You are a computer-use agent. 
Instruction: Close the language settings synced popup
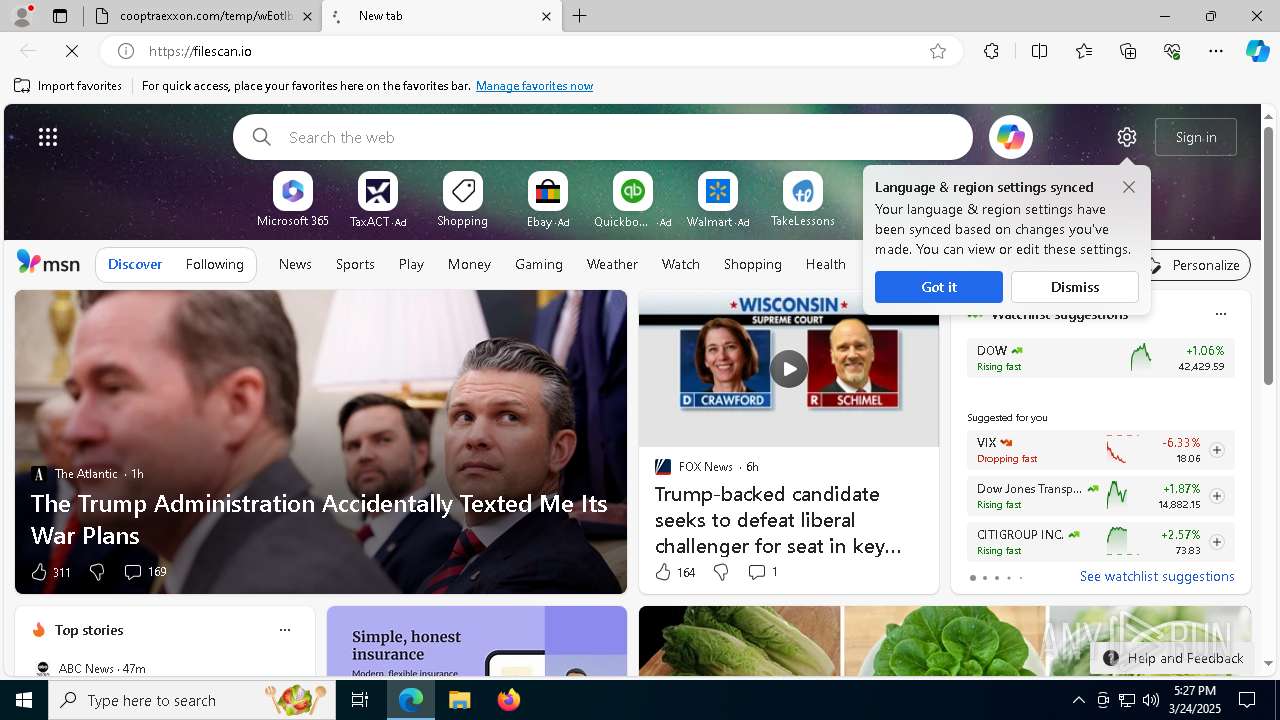click(1129, 187)
